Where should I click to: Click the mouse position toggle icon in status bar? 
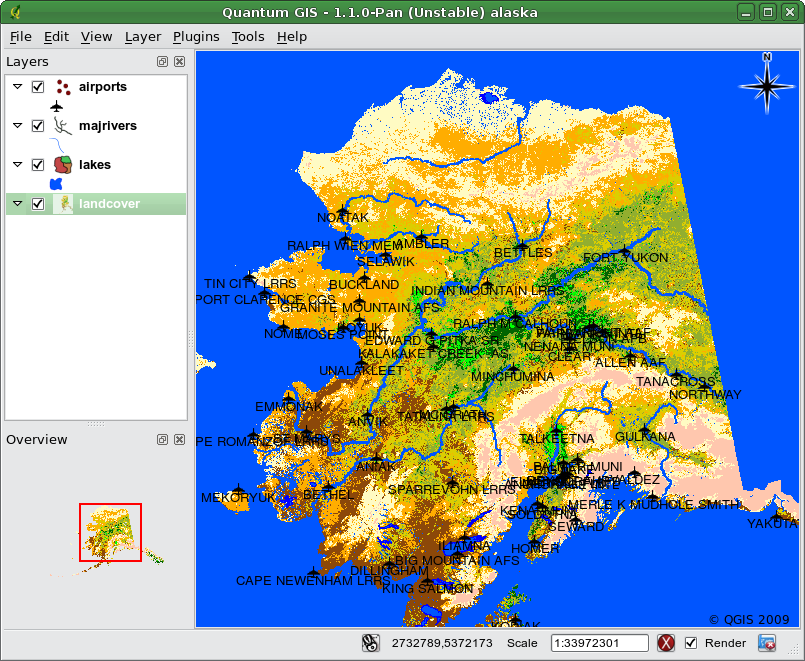370,643
